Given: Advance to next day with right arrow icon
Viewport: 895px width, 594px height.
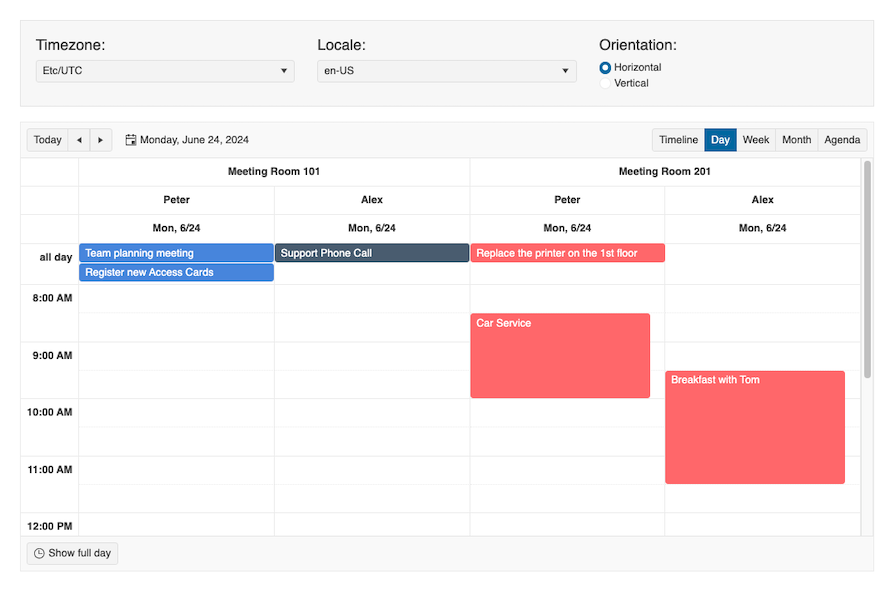Looking at the screenshot, I should tap(100, 139).
